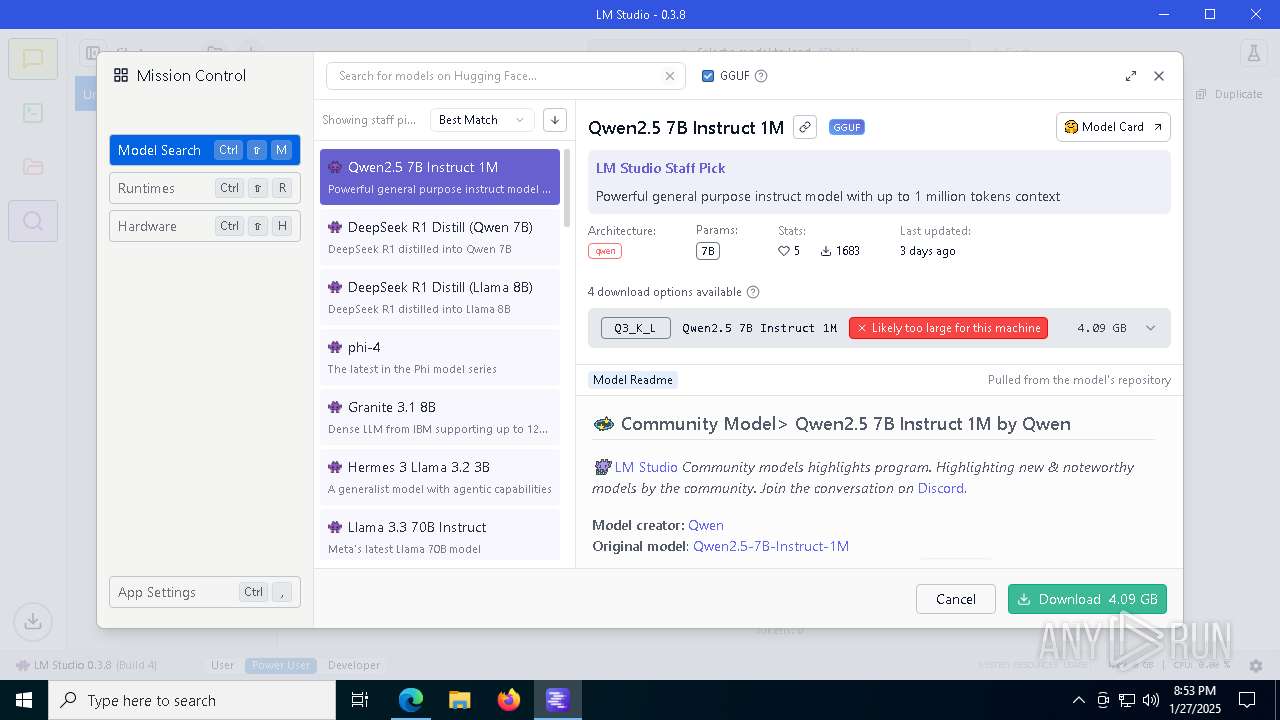Switch to User mode
Image resolution: width=1280 pixels, height=720 pixels.
[x=222, y=665]
